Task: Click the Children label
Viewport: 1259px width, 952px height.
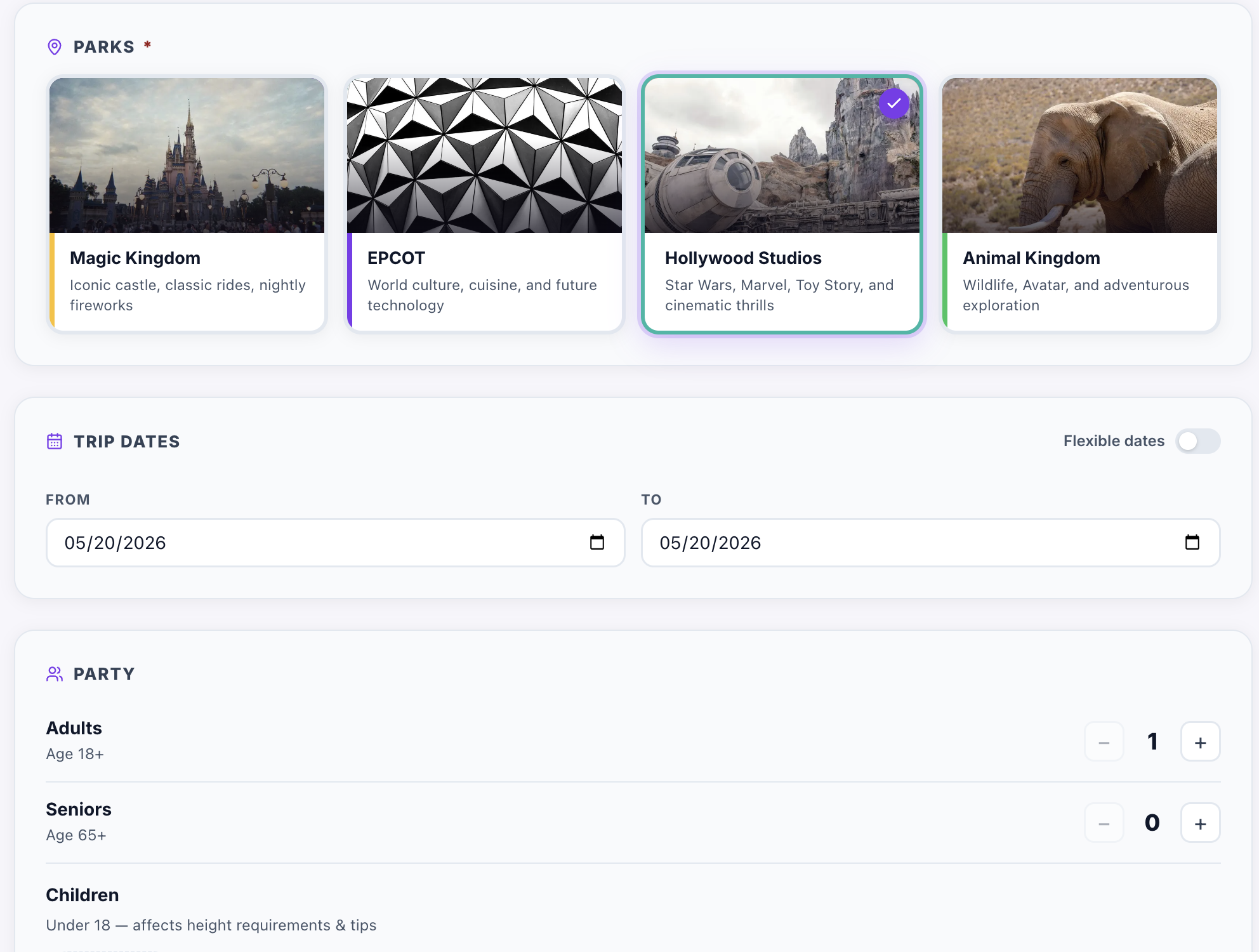Action: (82, 895)
